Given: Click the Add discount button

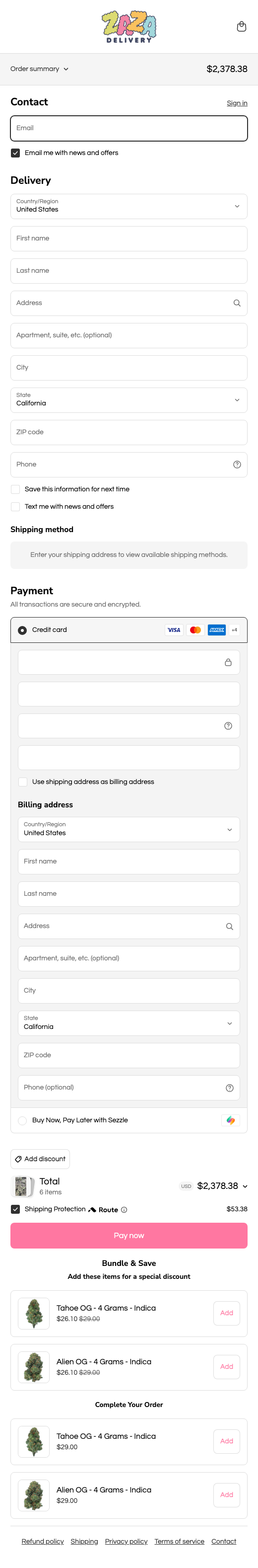Looking at the screenshot, I should click(40, 1159).
